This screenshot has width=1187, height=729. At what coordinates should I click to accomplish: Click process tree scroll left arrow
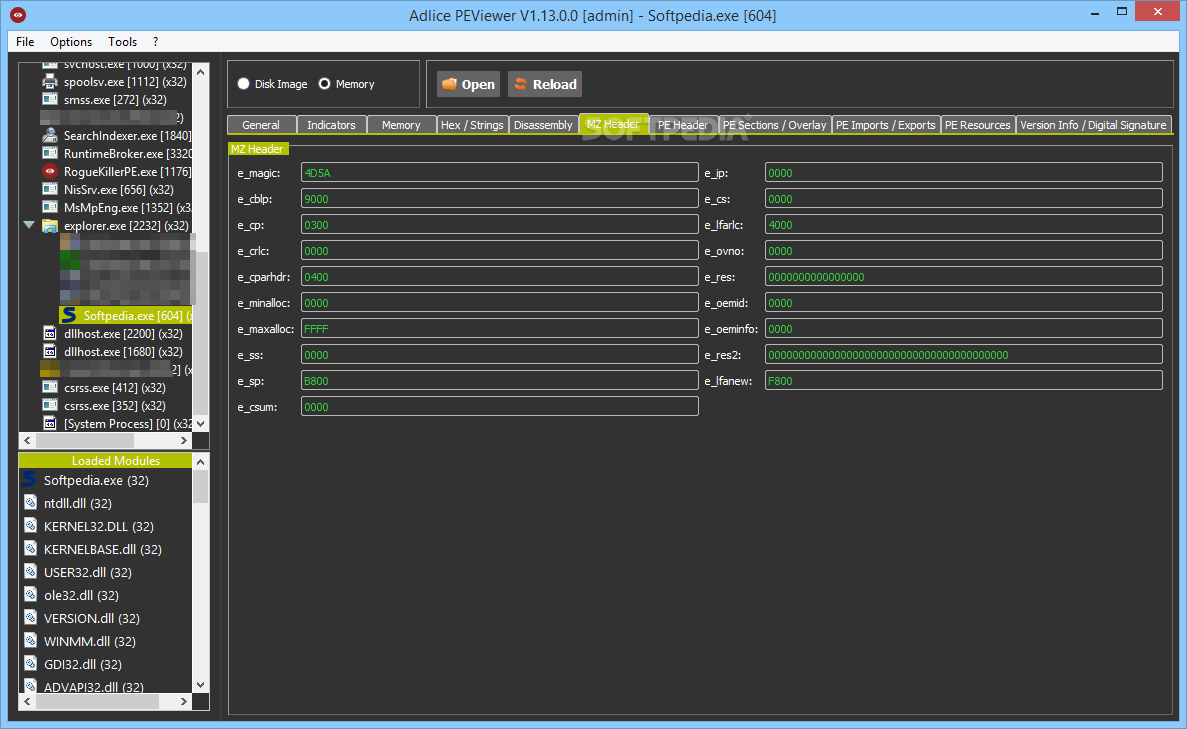click(27, 440)
